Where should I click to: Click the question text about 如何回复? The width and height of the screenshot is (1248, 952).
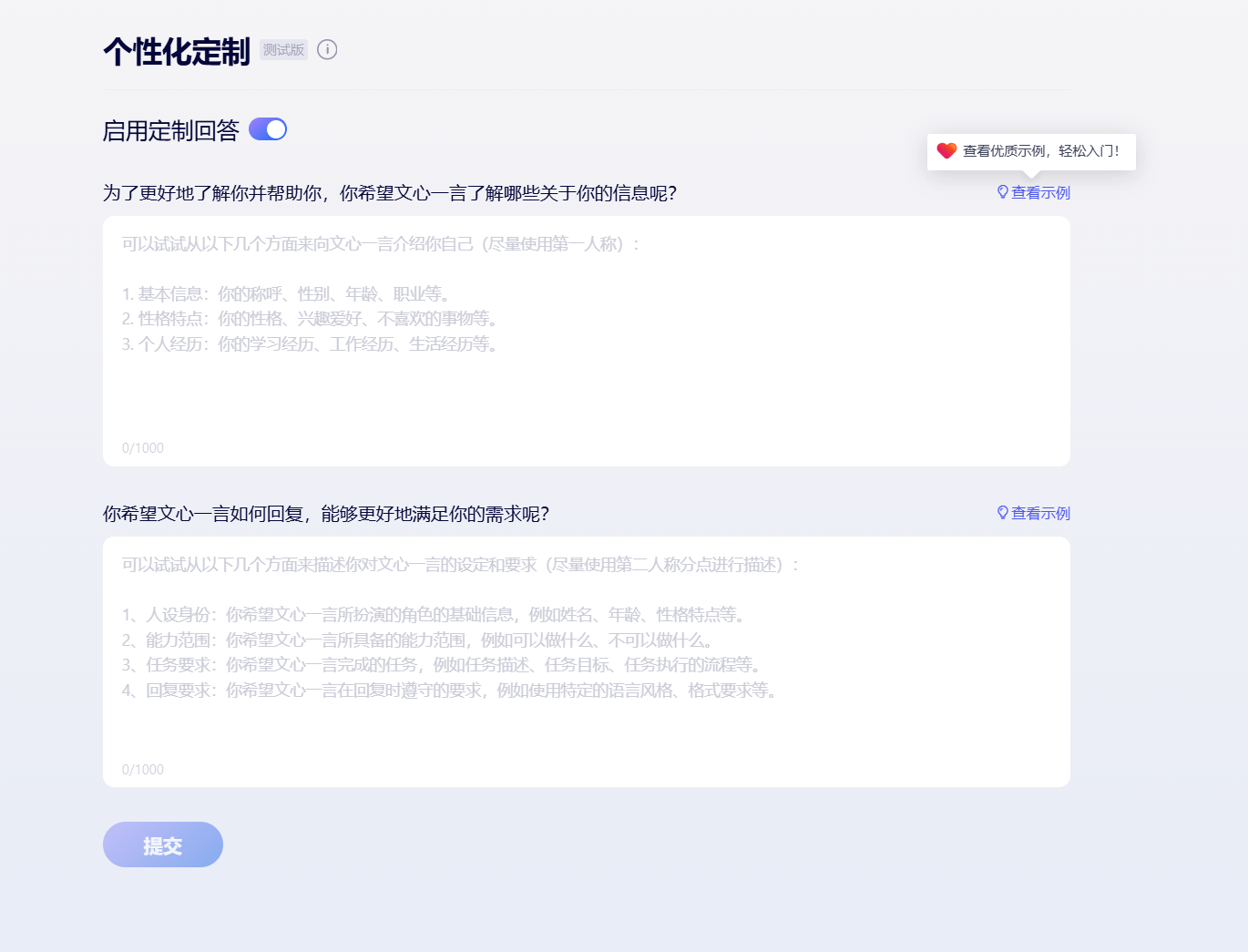pyautogui.click(x=326, y=514)
